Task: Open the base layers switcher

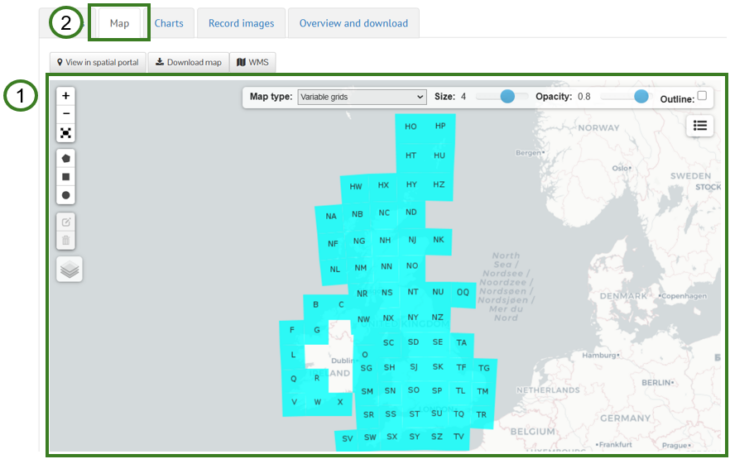Action: coord(69,269)
